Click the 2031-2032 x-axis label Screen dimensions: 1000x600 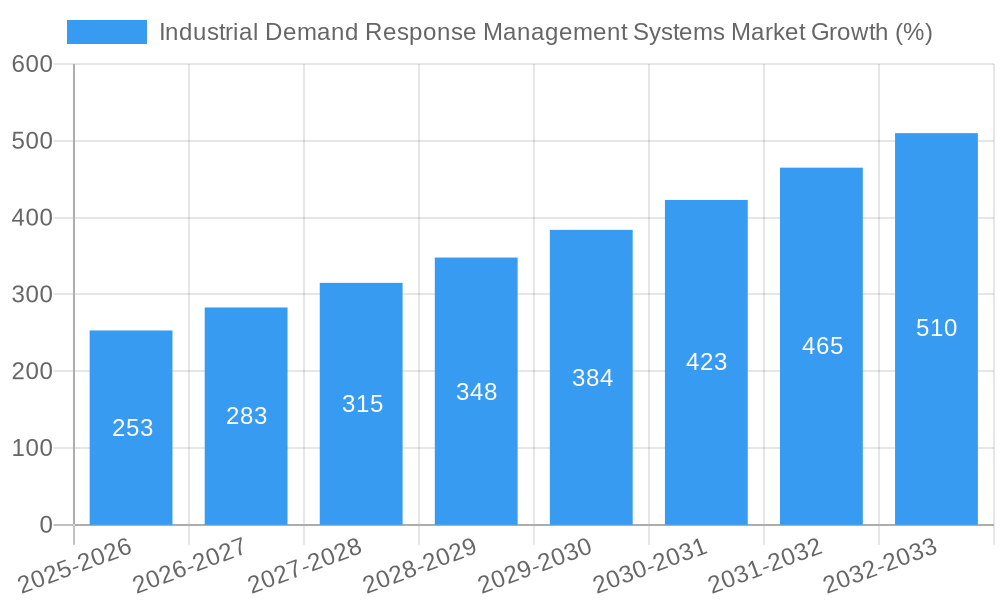coord(765,566)
